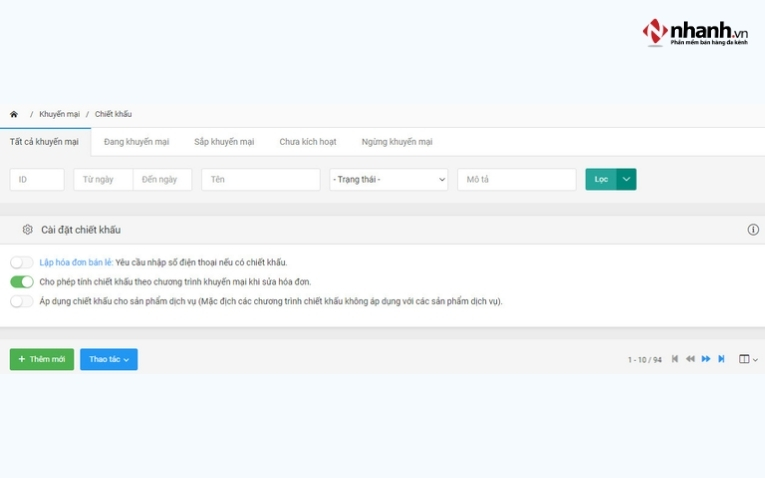Disable discount calculation when editing invoices
Image resolution: width=765 pixels, height=478 pixels.
click(22, 282)
